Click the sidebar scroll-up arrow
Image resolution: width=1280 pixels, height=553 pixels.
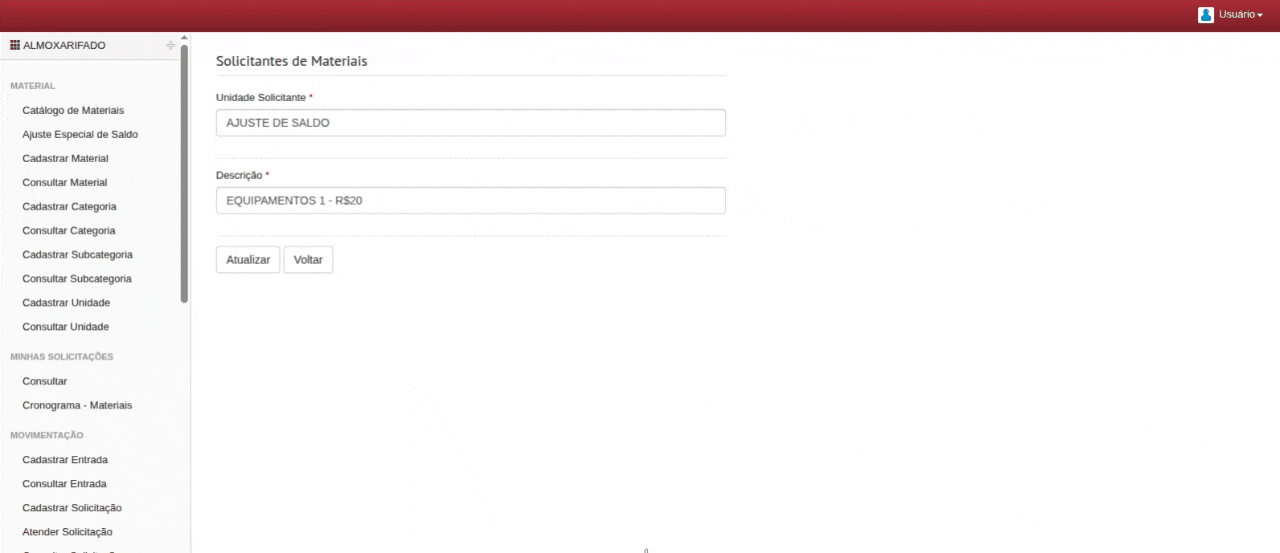point(184,38)
